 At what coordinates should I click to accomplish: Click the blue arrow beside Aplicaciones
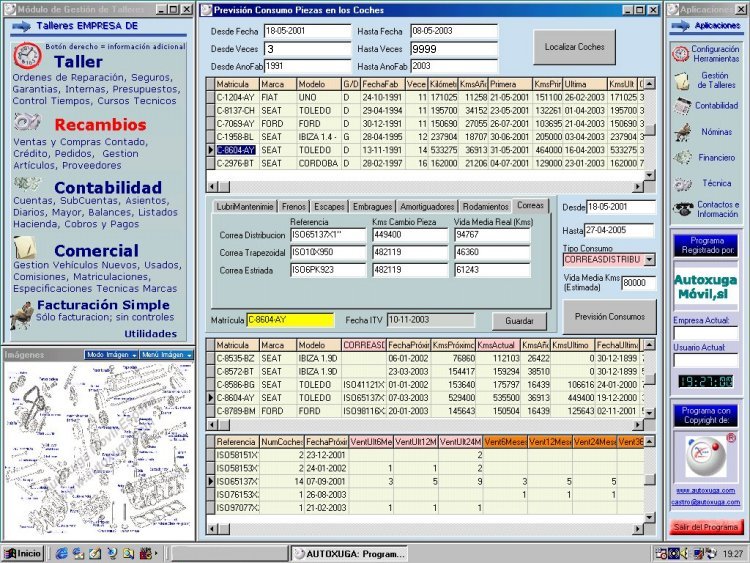(x=680, y=26)
